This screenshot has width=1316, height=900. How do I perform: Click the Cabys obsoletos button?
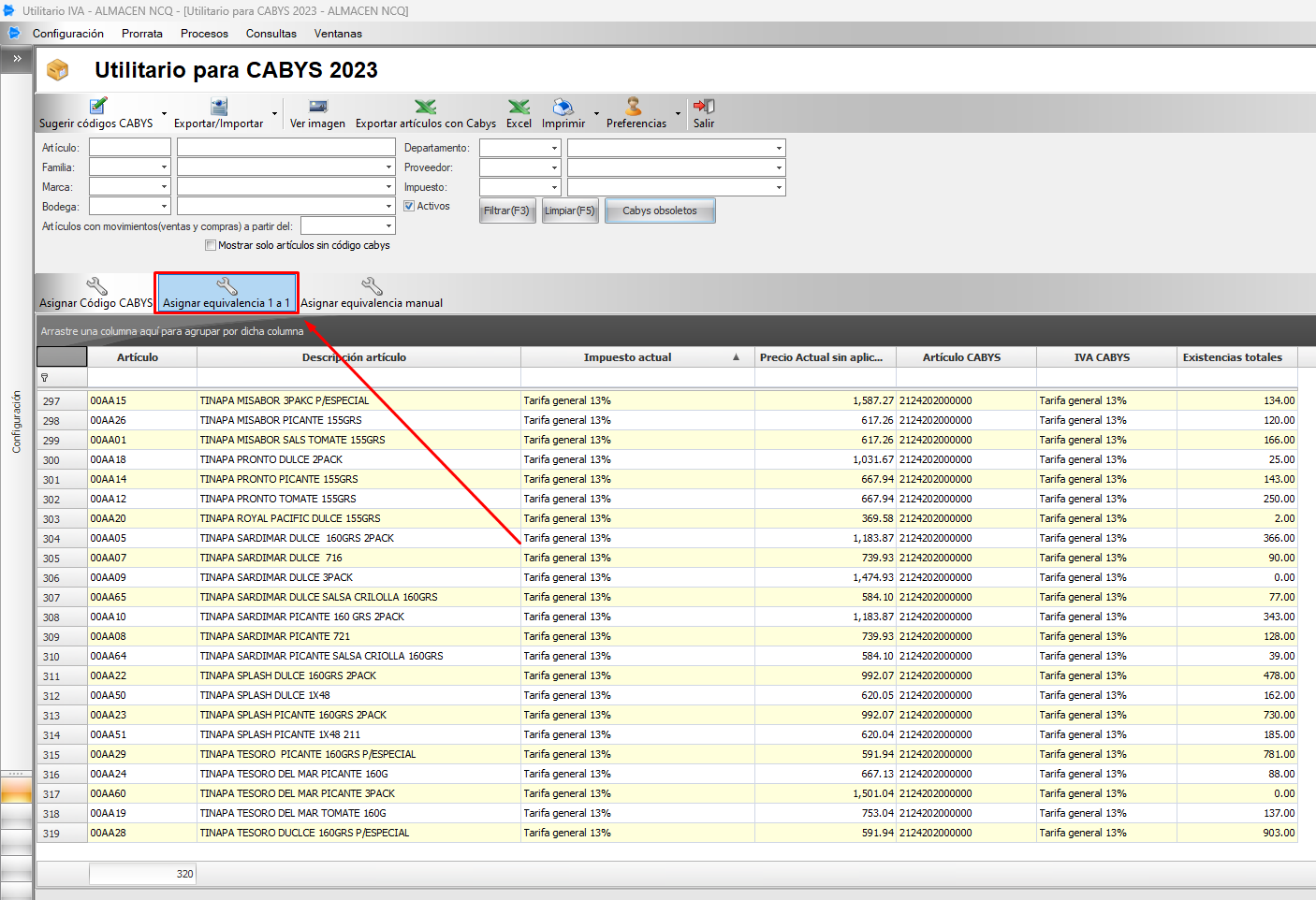click(x=660, y=210)
